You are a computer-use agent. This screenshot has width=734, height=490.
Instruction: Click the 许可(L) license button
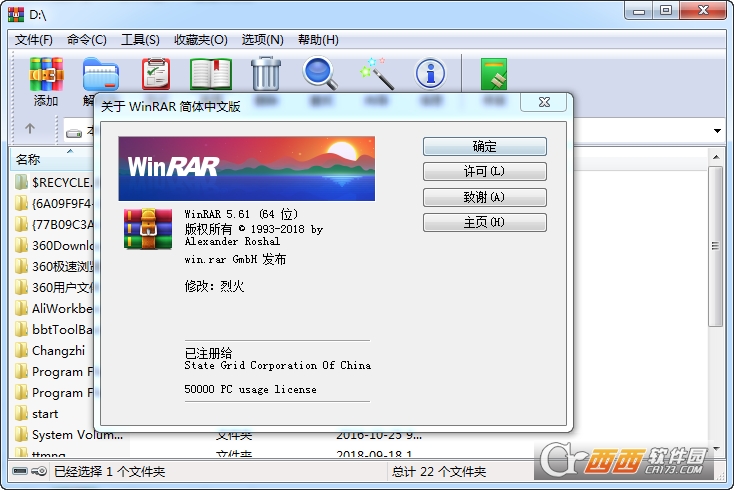[484, 172]
